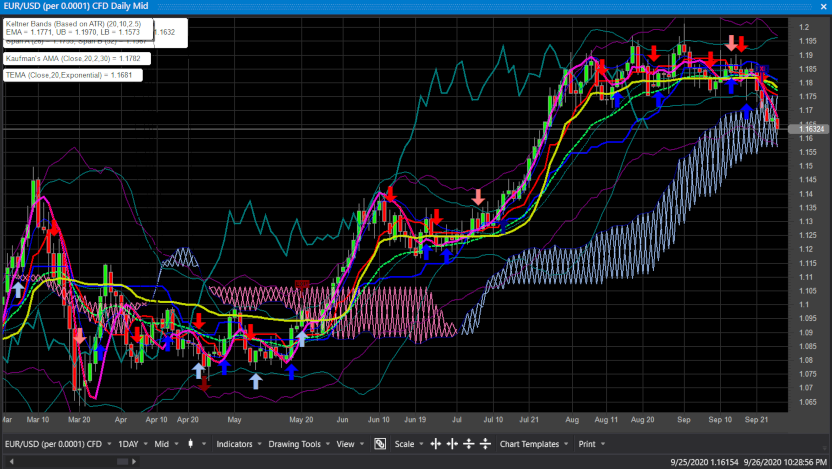The image size is (832, 469).
Task: Click the compress horizontal scale icon
Action: [452, 444]
